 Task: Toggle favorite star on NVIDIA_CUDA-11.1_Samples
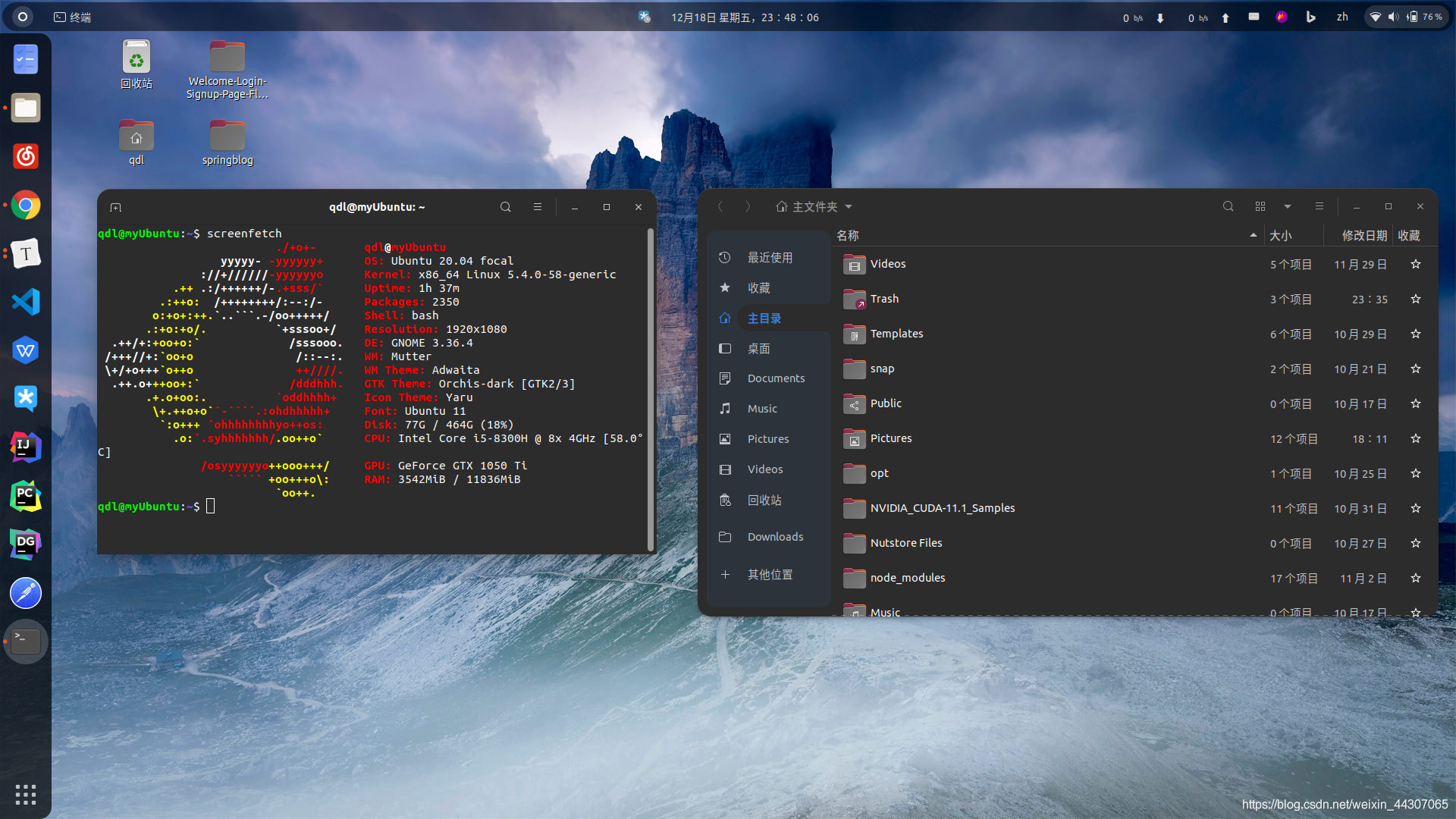(1416, 508)
